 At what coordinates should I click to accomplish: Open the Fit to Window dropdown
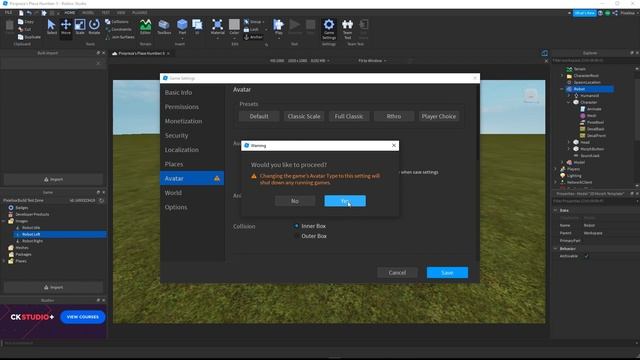click(372, 61)
